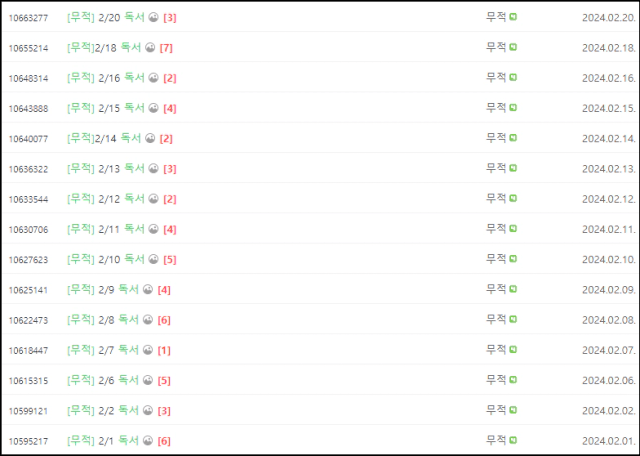The width and height of the screenshot is (640, 456).
Task: View the [7] comments on the 2/18 post
Action: pos(166,48)
